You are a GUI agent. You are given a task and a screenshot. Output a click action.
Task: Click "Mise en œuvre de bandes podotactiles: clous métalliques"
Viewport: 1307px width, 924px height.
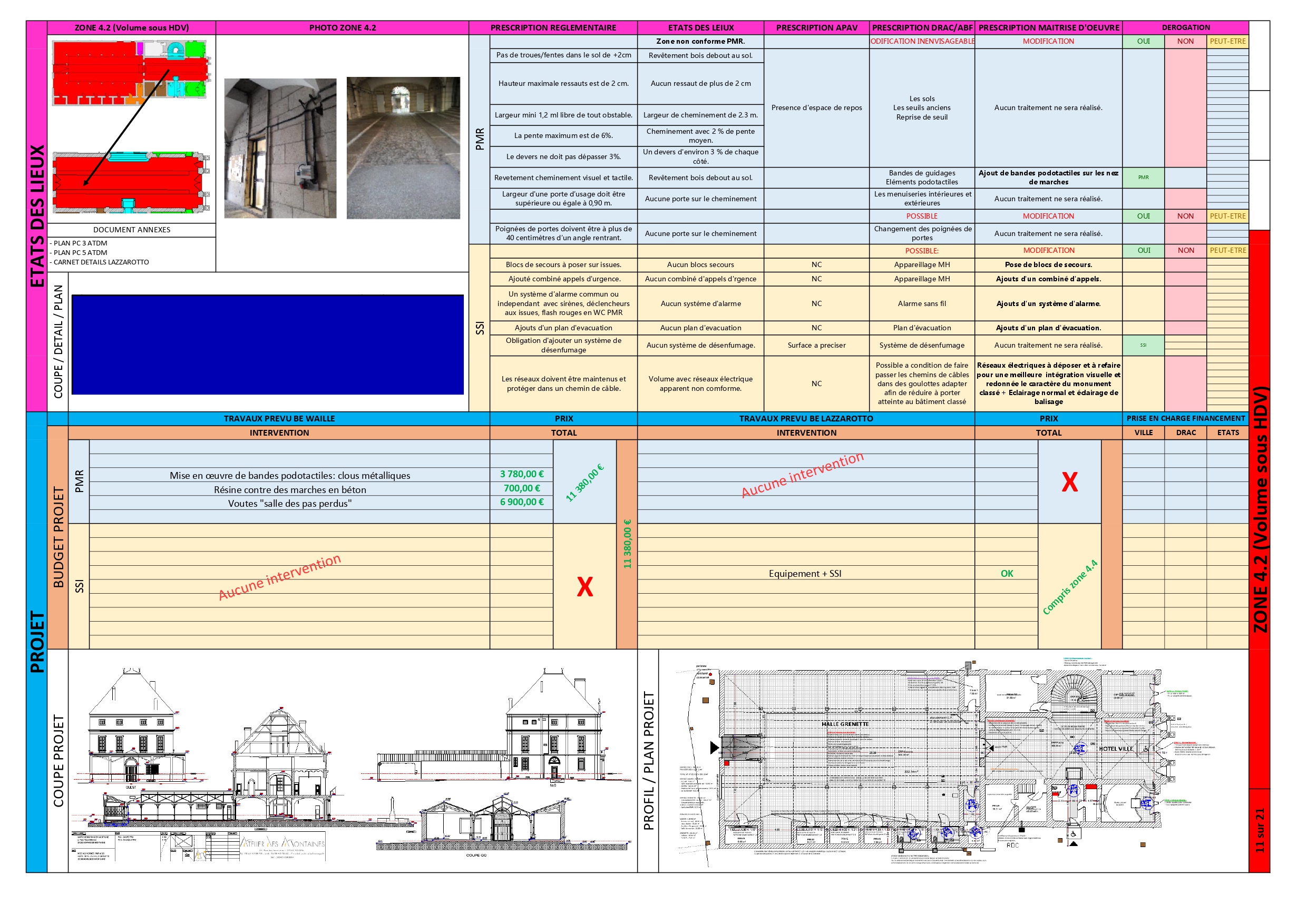coord(290,476)
